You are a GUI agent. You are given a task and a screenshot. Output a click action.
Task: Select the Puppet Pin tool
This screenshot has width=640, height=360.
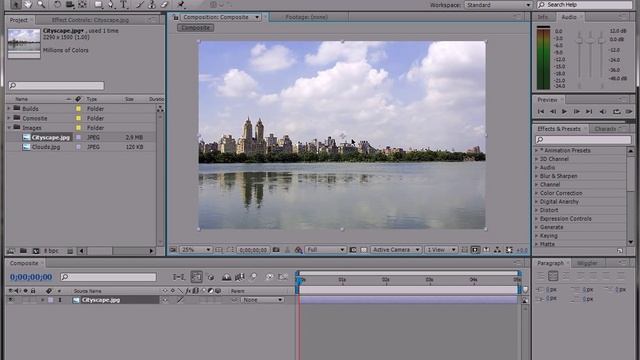click(181, 4)
